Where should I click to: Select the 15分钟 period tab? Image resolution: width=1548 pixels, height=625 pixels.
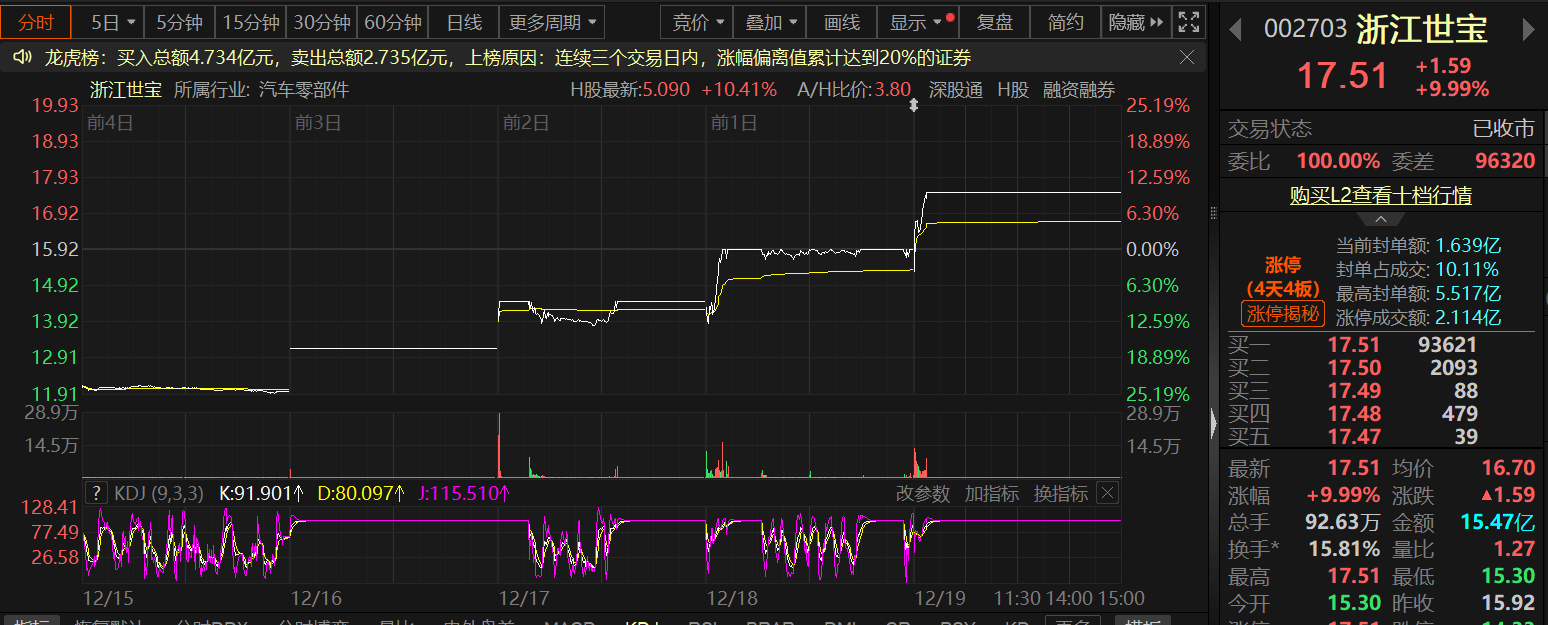(250, 22)
